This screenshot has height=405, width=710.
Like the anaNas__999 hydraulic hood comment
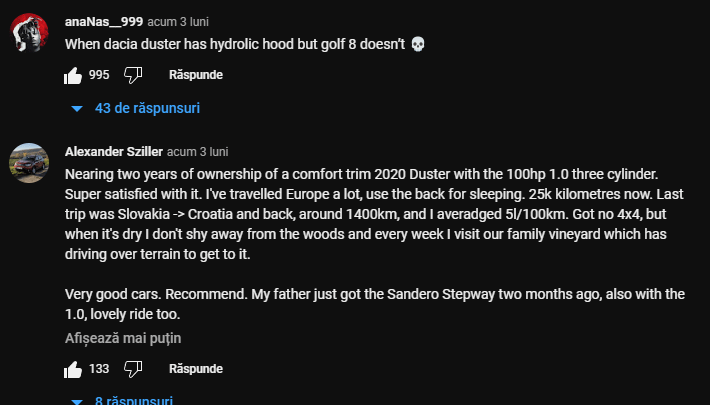[x=72, y=75]
